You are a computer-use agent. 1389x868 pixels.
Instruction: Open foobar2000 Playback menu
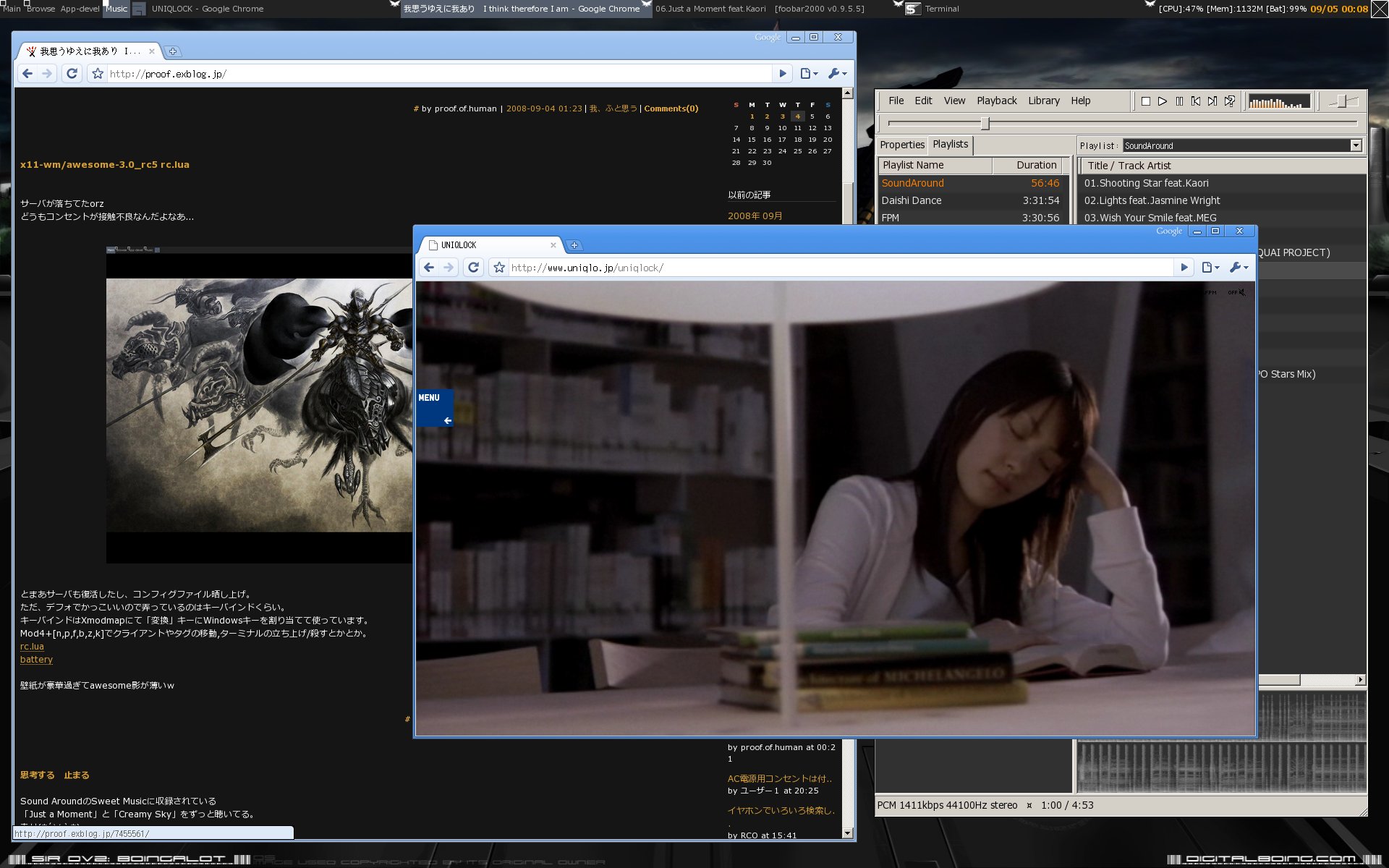[x=996, y=101]
